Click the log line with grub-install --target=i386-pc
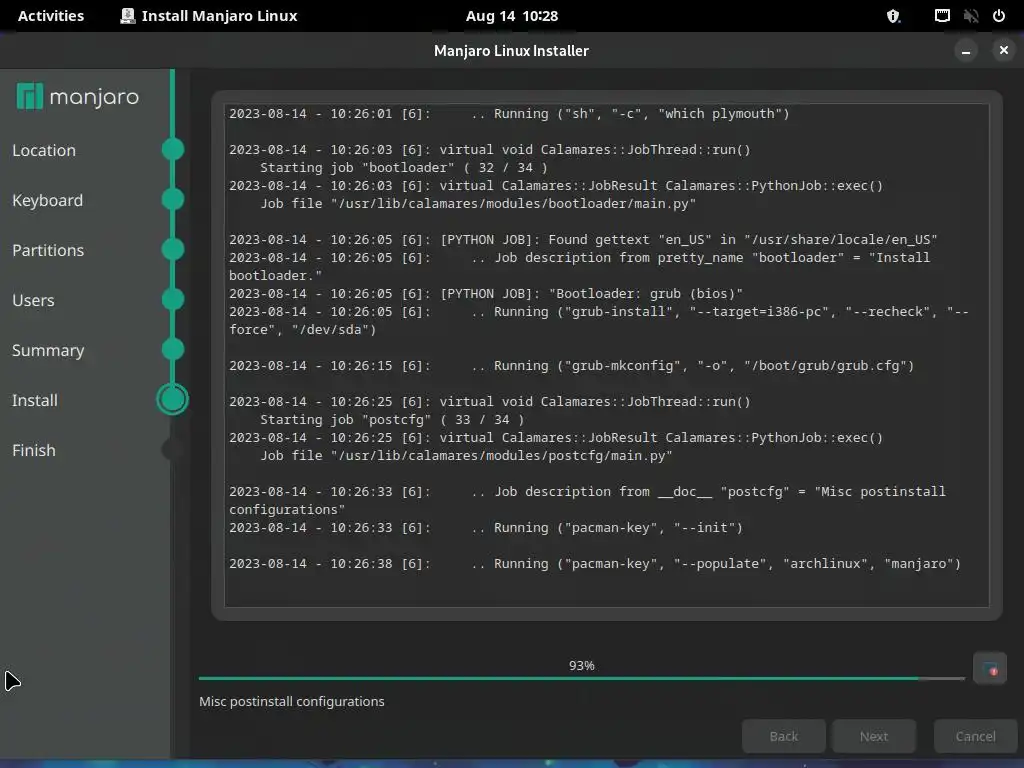Screen dimensions: 1024x768 pyautogui.click(x=599, y=321)
